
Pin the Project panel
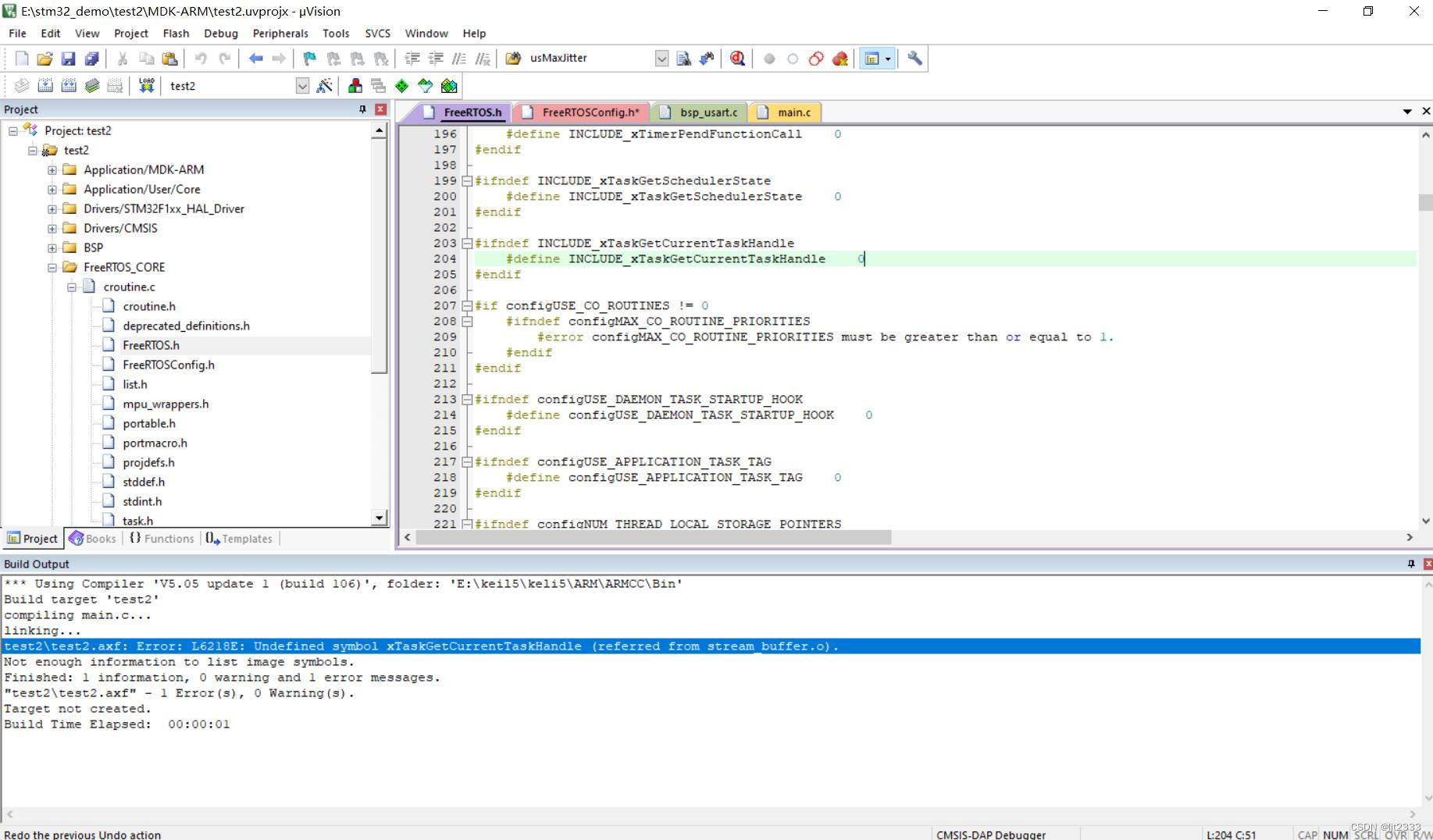(x=362, y=109)
